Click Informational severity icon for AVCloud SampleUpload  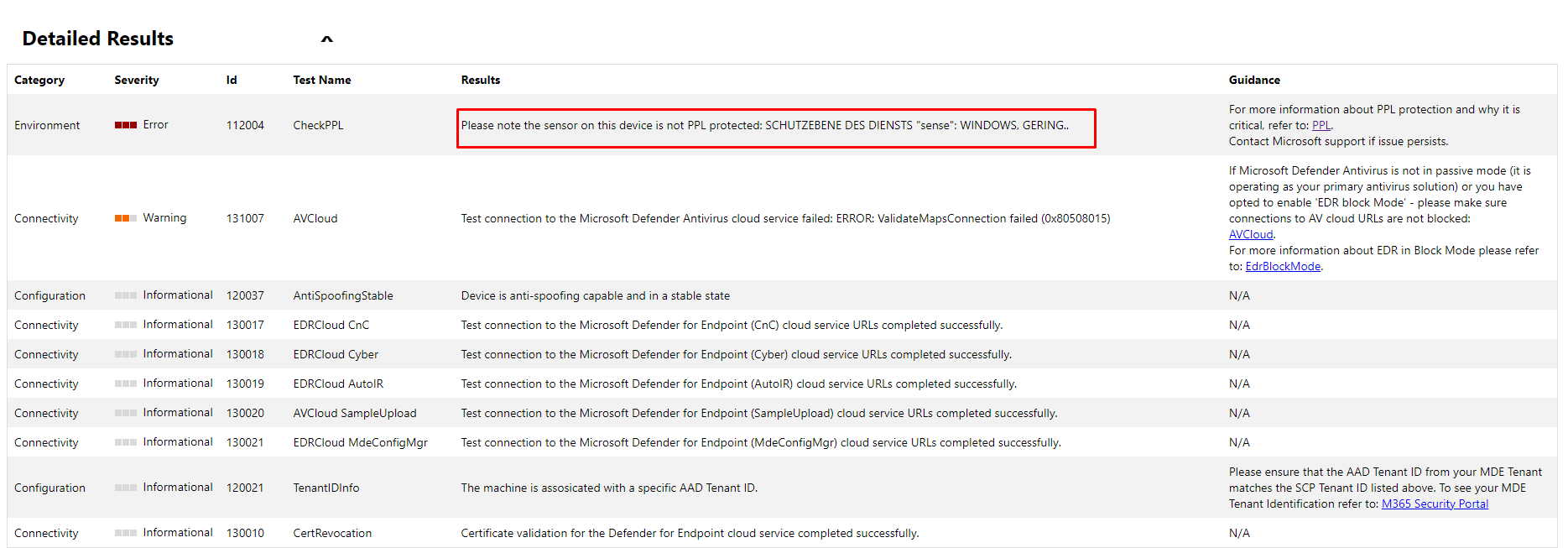126,413
